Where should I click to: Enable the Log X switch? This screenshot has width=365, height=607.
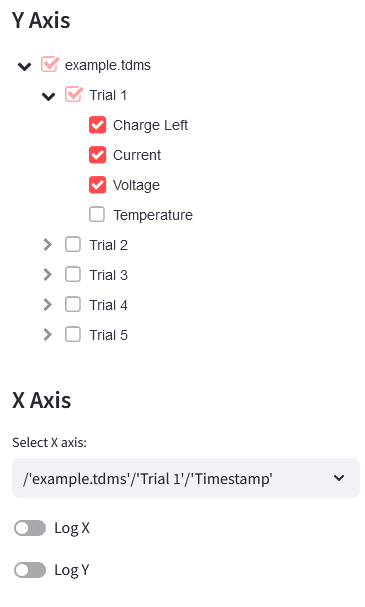pyautogui.click(x=30, y=528)
